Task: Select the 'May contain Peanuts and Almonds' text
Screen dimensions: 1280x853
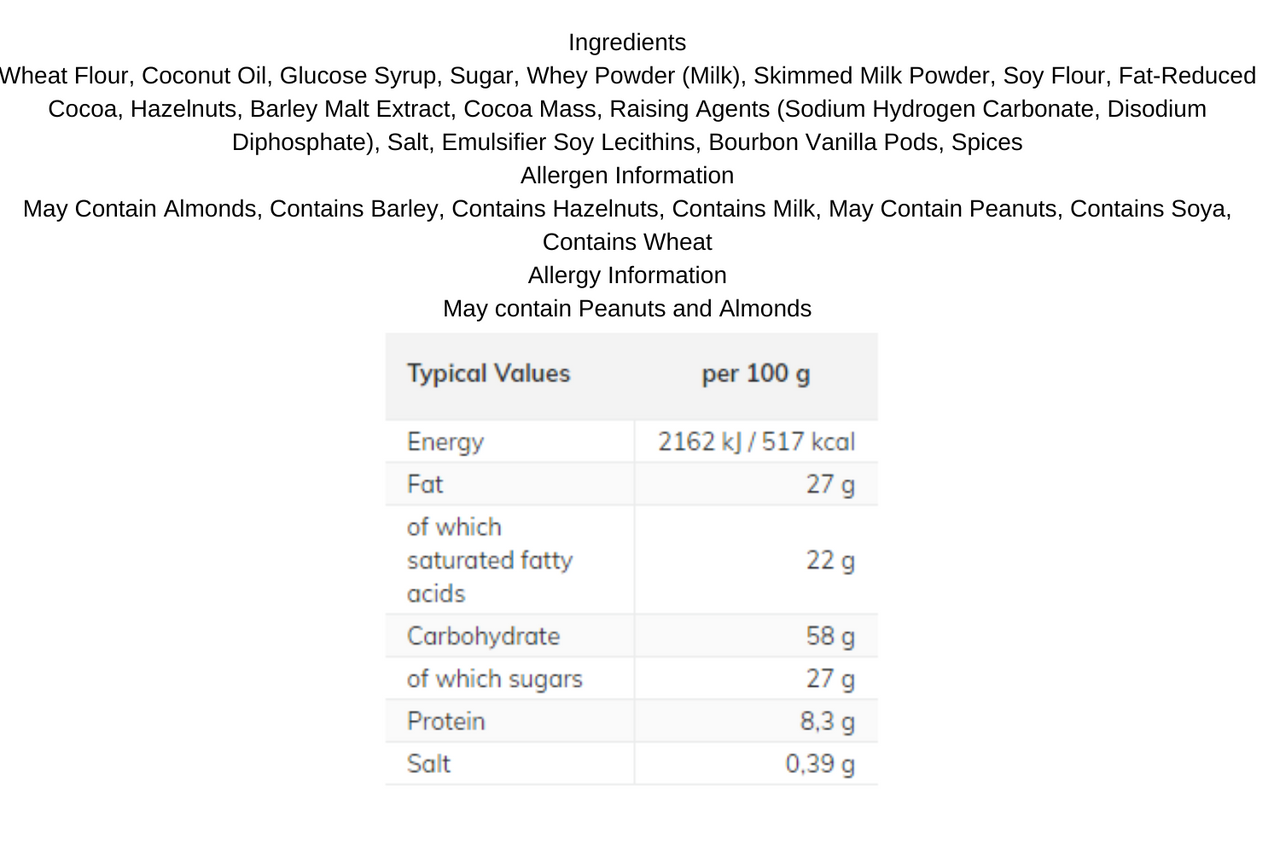Action: tap(627, 309)
